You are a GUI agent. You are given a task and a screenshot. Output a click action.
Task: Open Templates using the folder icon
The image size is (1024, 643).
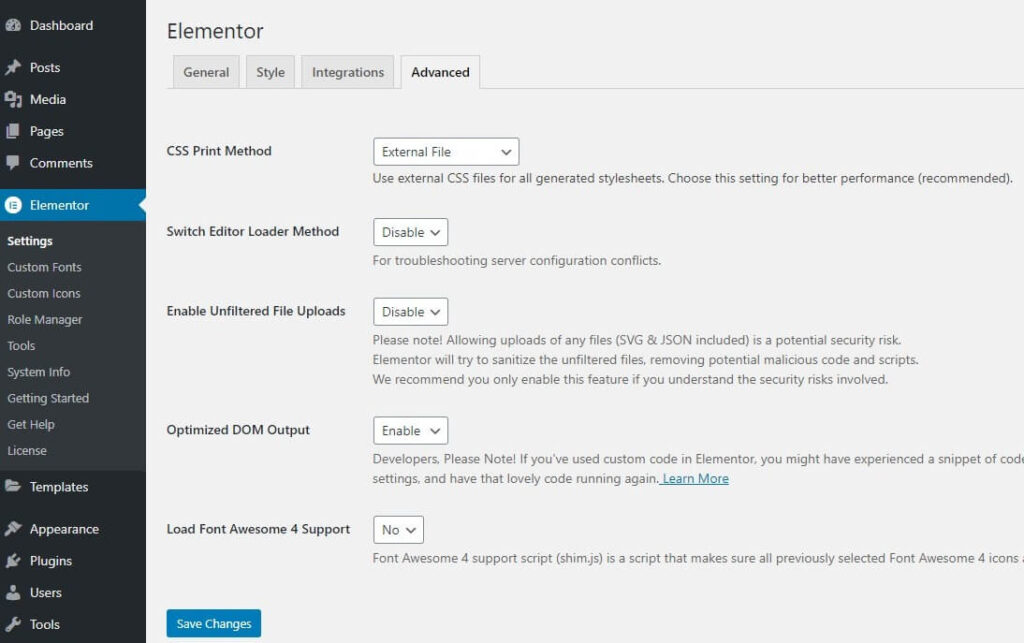click(14, 487)
